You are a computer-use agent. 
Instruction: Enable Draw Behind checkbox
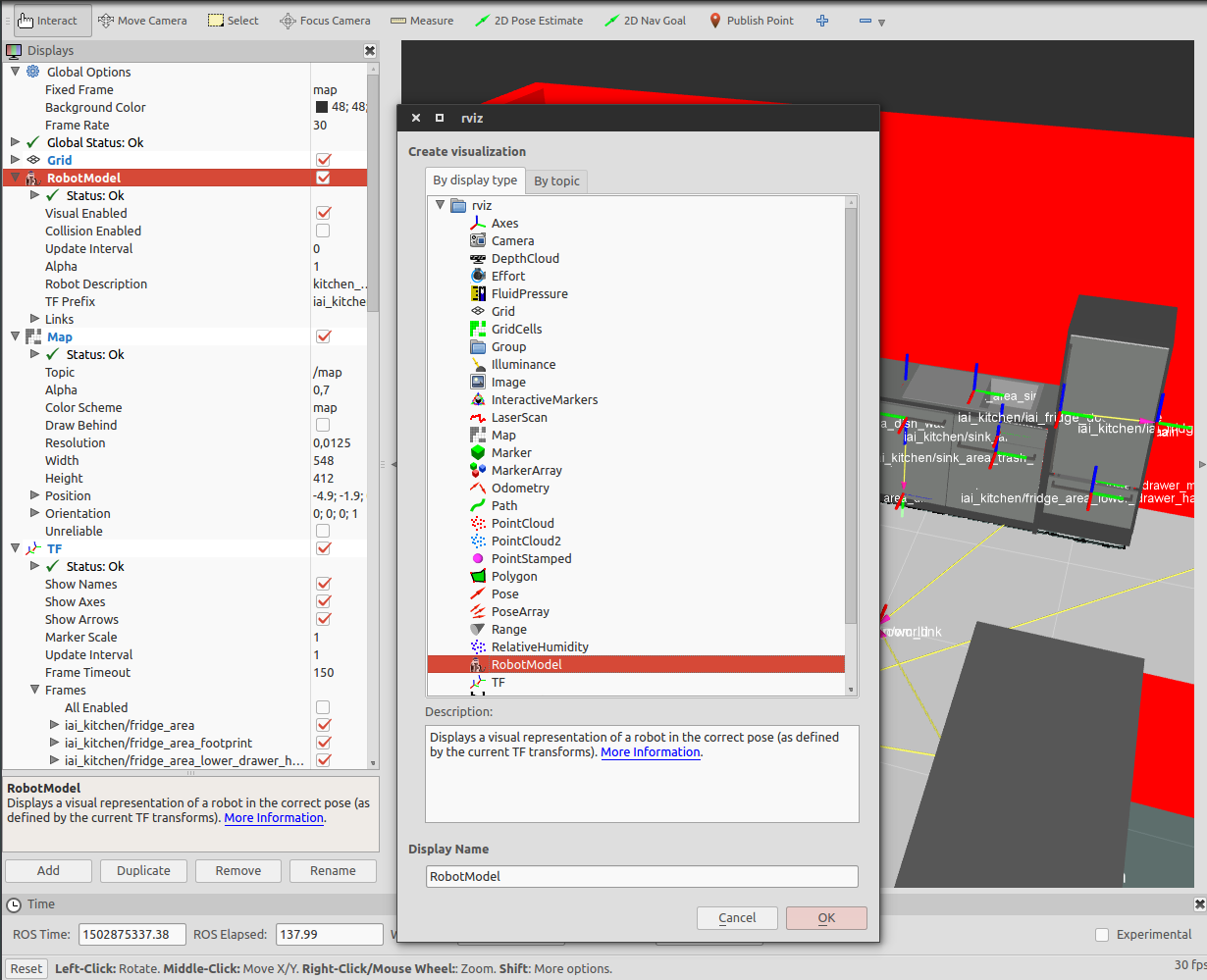[323, 425]
